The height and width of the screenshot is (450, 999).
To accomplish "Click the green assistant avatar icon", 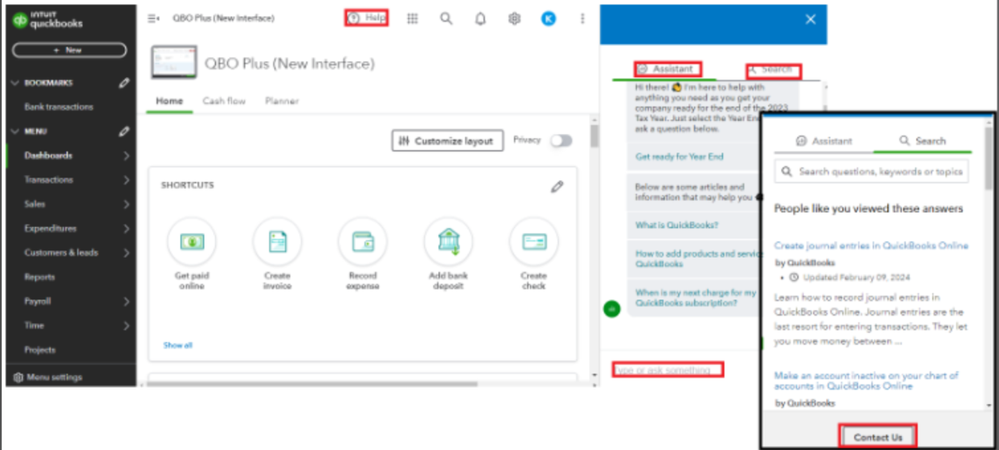I will click(612, 309).
